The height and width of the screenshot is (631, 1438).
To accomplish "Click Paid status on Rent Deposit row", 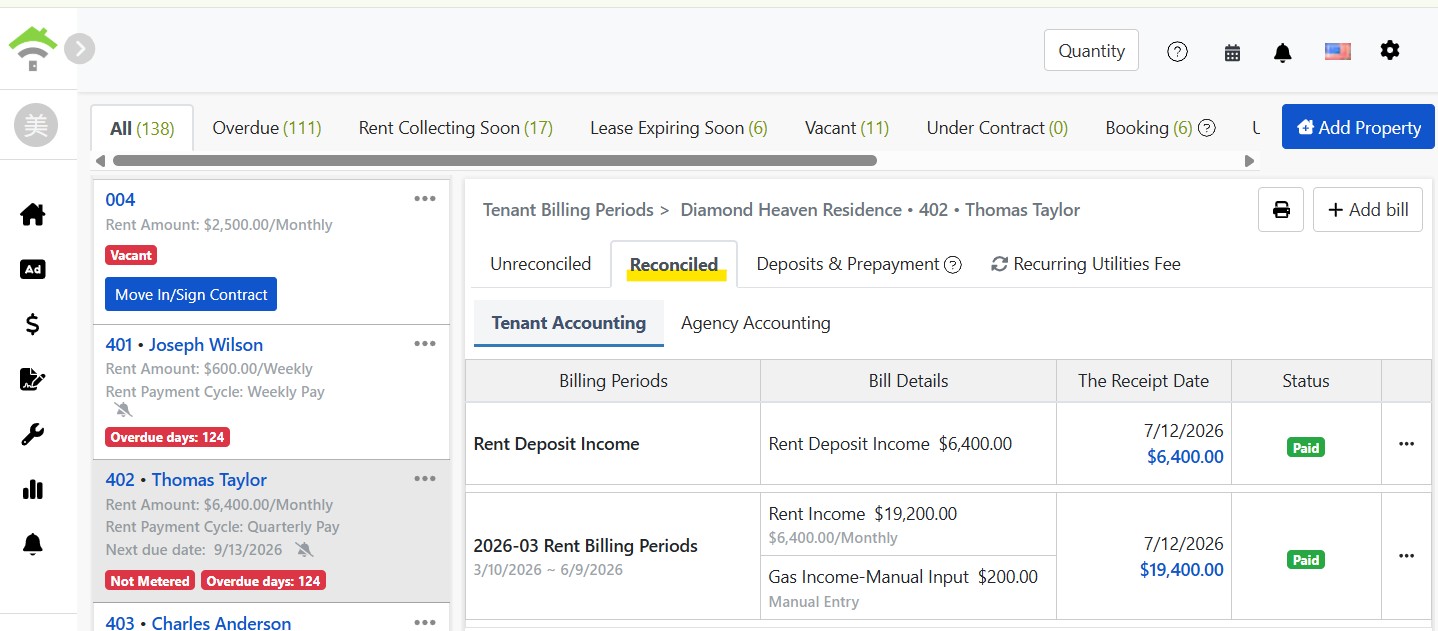I will 1306,448.
